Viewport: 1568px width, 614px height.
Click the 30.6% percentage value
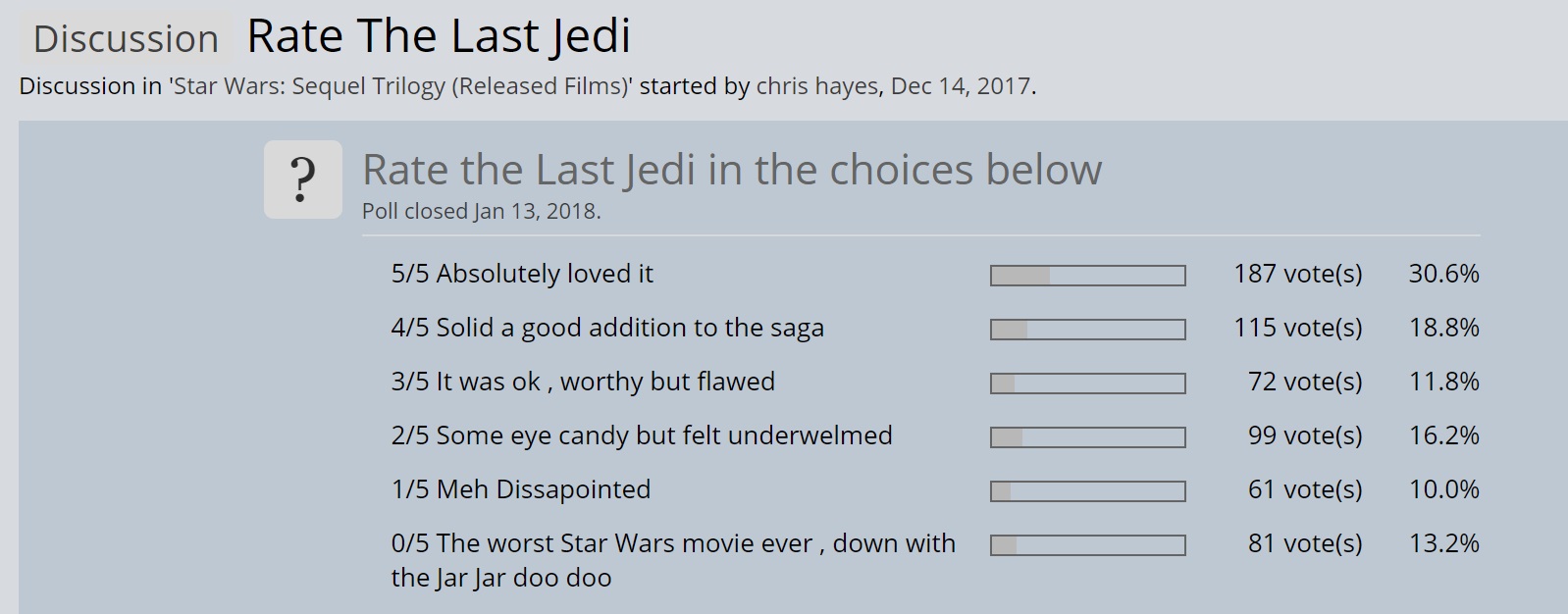pos(1443,274)
